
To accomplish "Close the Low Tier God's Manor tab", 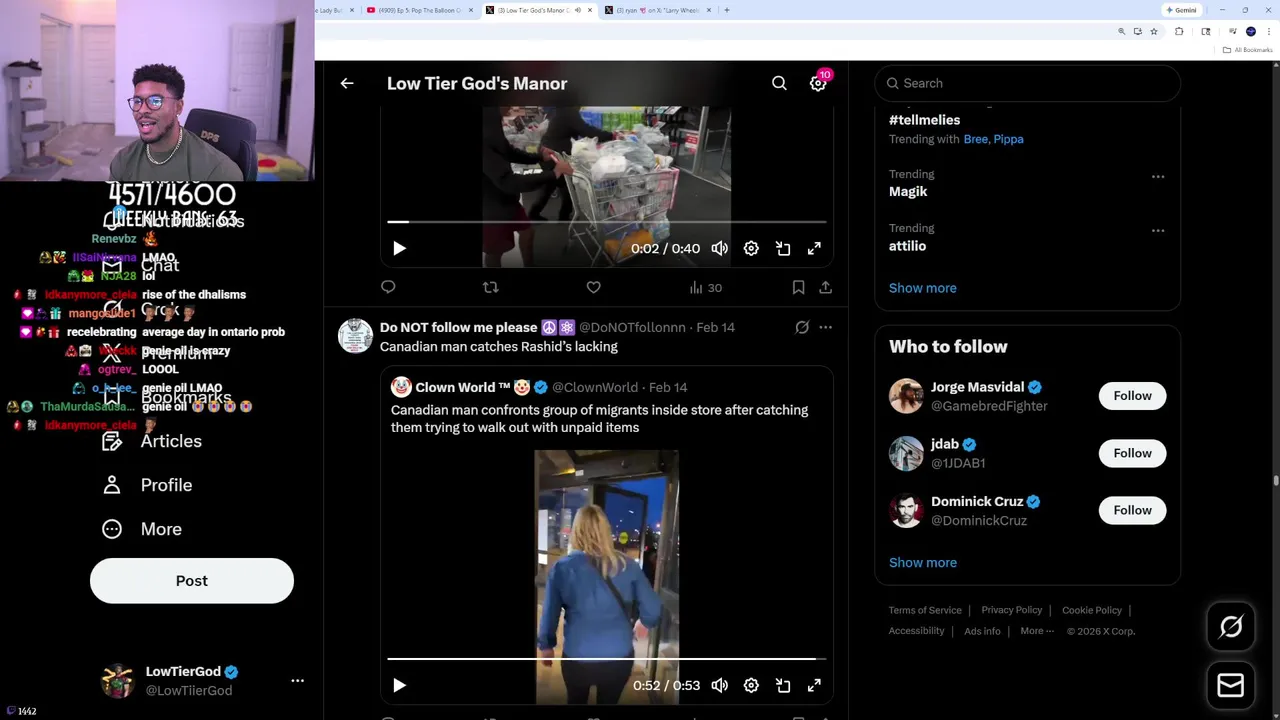I will tap(590, 10).
